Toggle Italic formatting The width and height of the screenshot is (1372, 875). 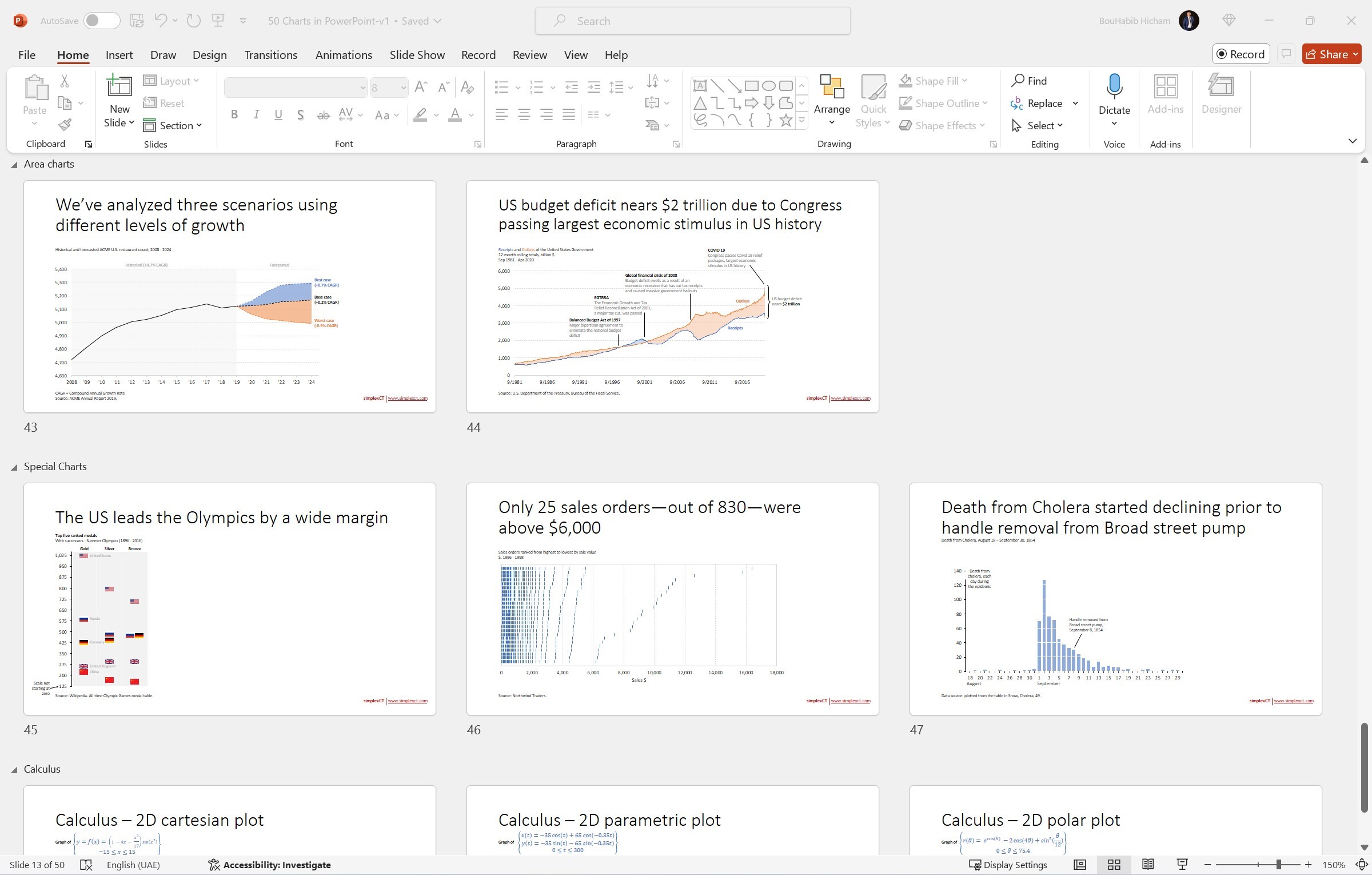[256, 114]
